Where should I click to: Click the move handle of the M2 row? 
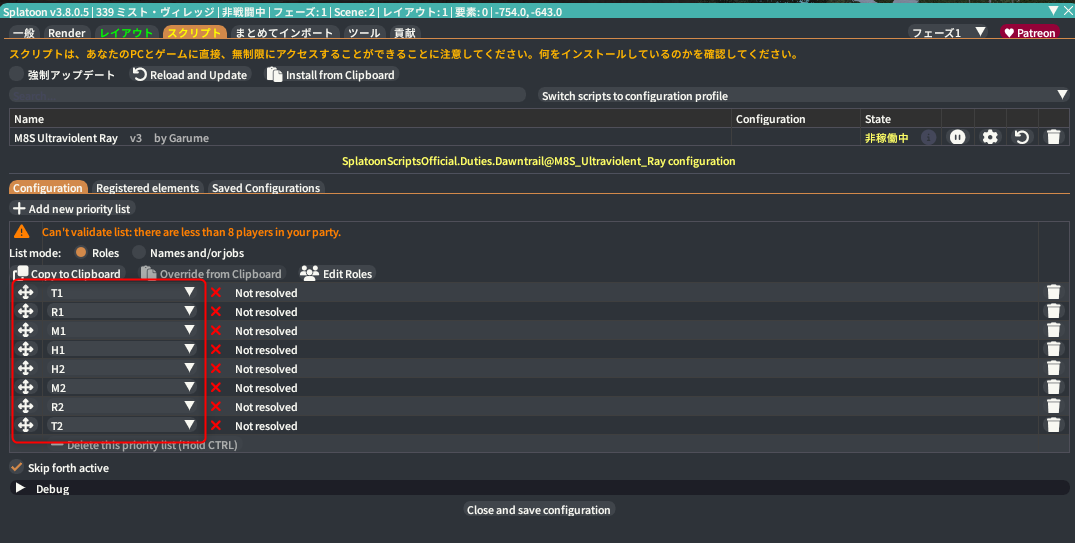[x=25, y=387]
